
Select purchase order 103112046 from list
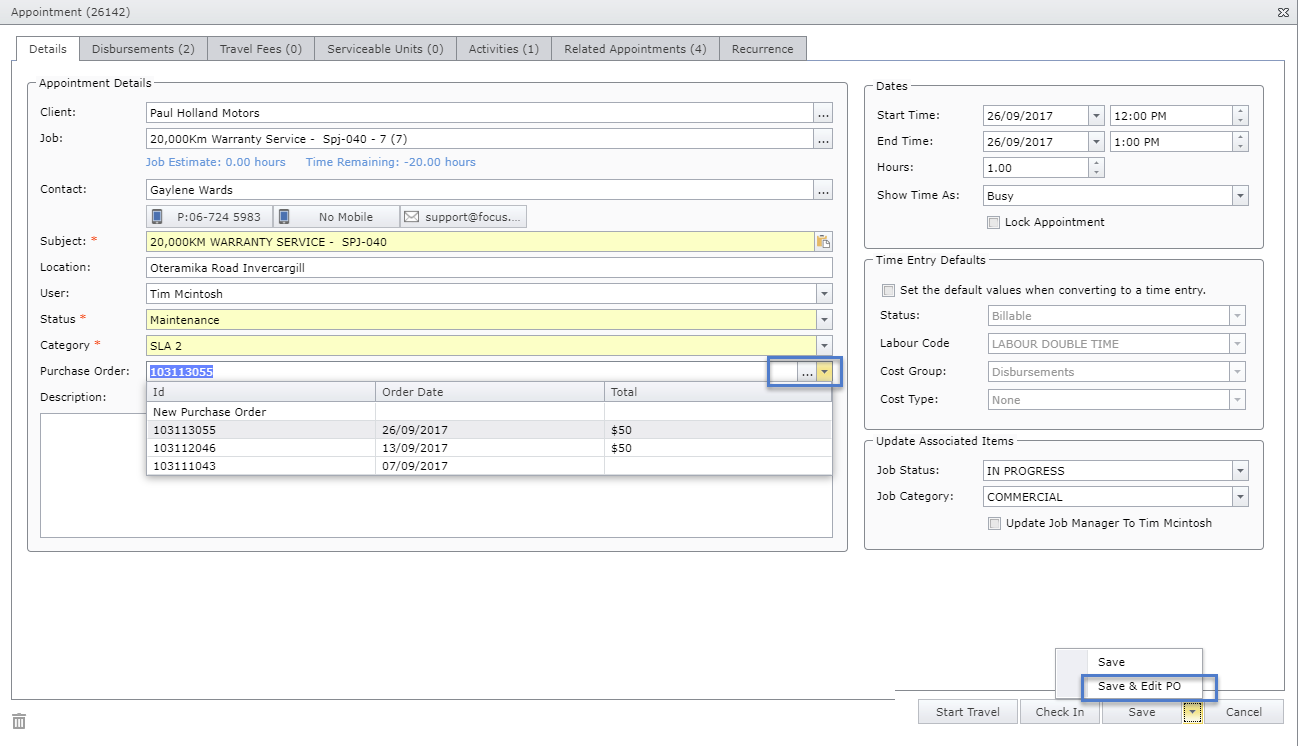[184, 448]
